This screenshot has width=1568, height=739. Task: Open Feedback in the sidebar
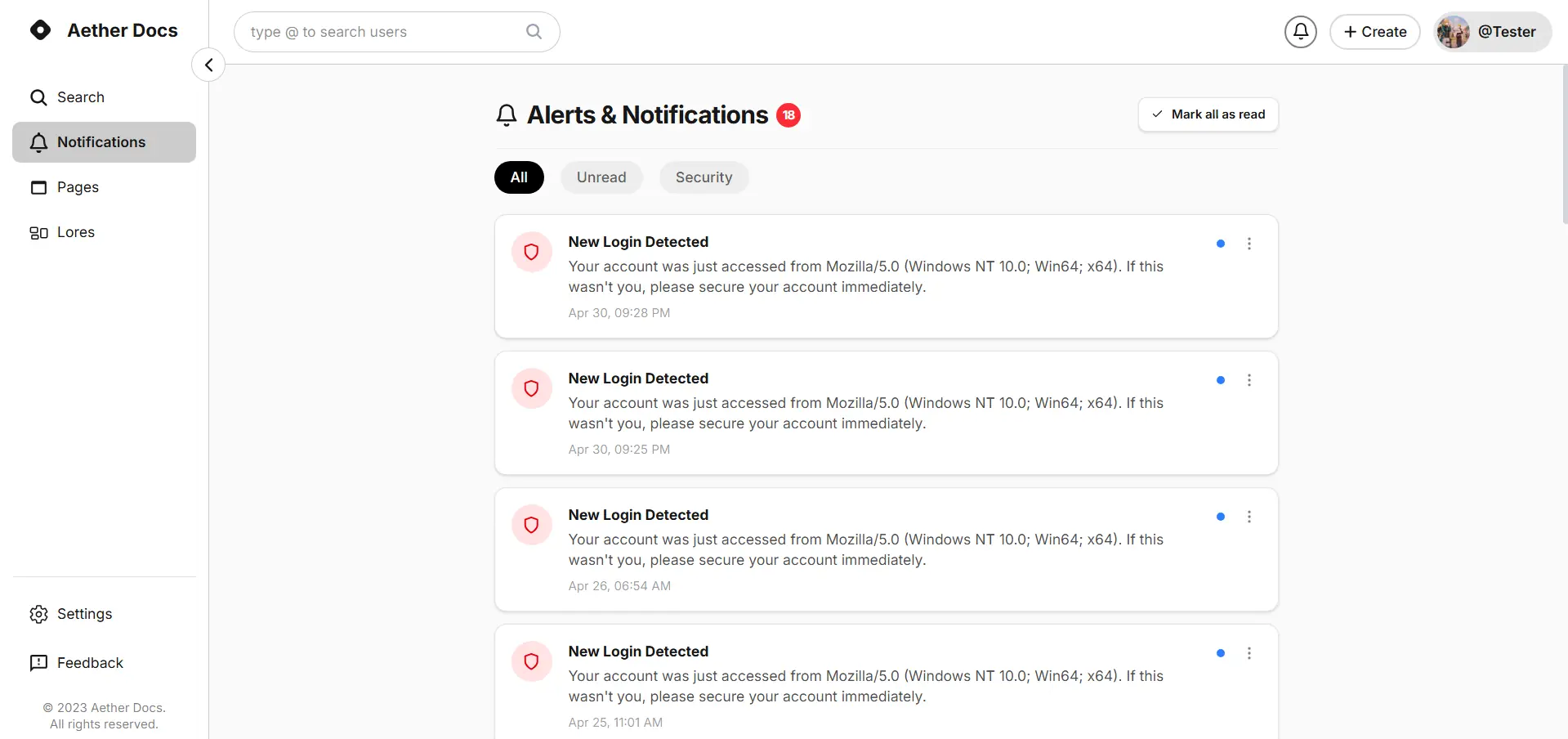105,663
